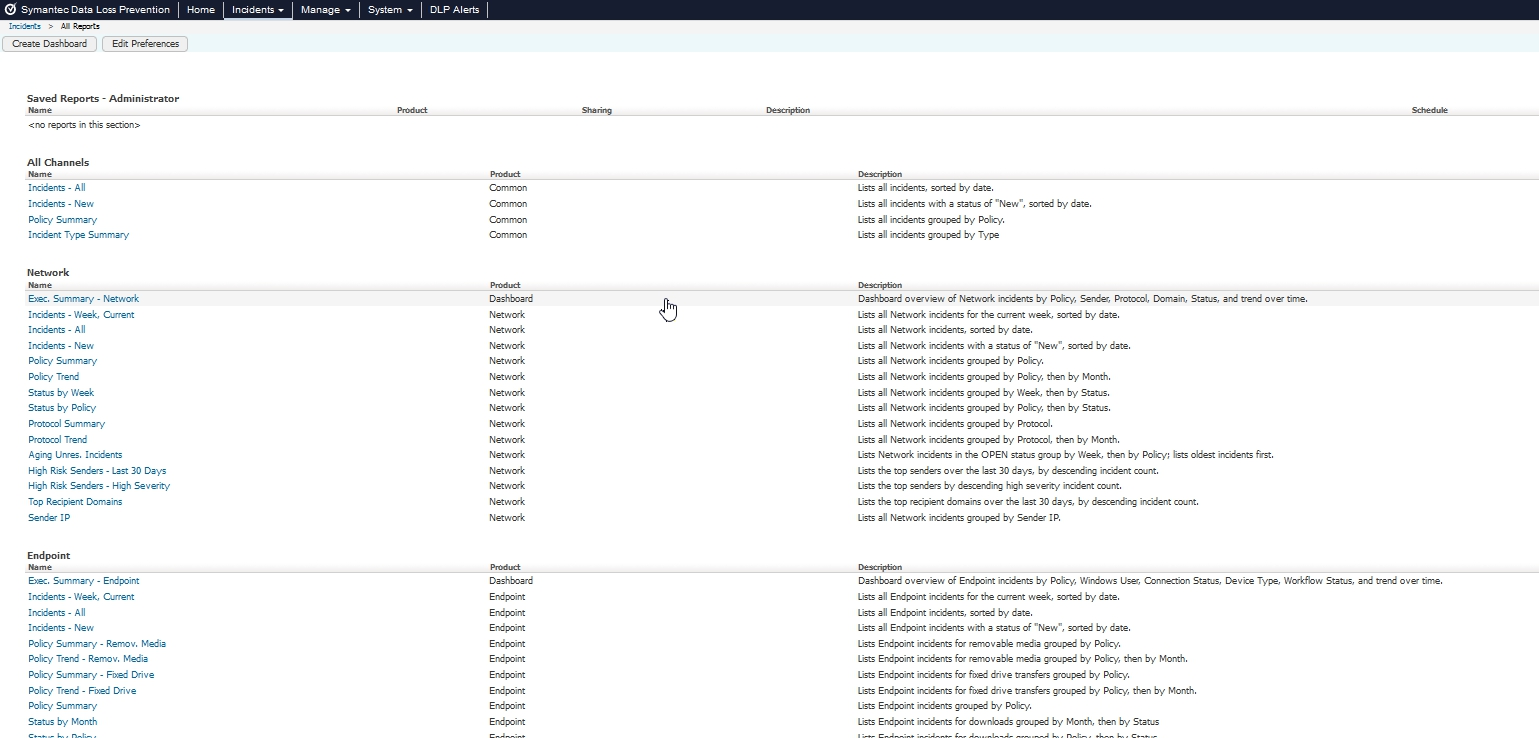Expand the System dropdown menu

pyautogui.click(x=391, y=10)
